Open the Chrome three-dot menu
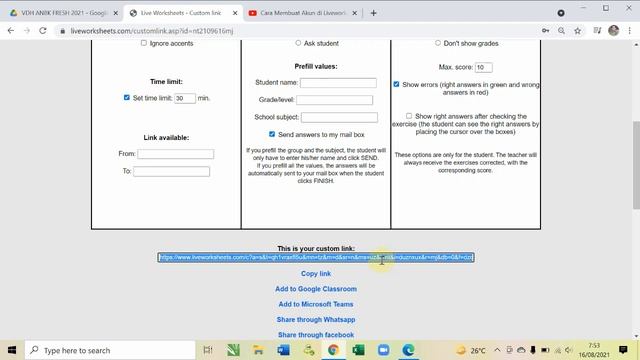 (630, 31)
